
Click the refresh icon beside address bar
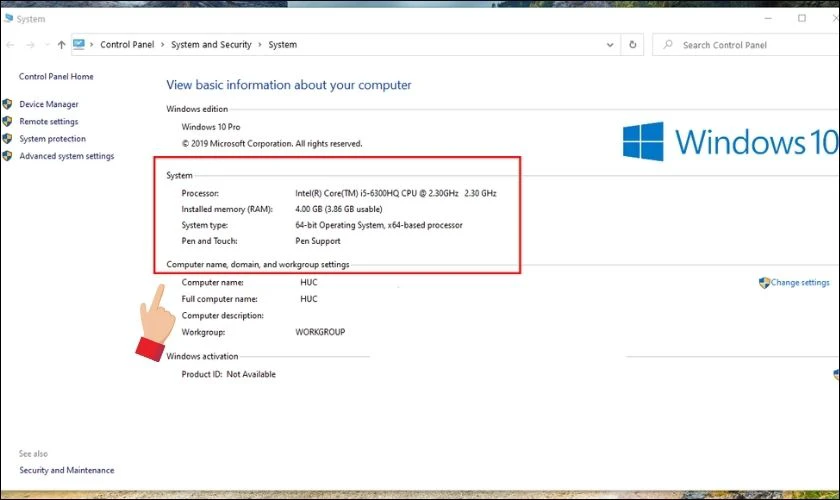click(633, 45)
